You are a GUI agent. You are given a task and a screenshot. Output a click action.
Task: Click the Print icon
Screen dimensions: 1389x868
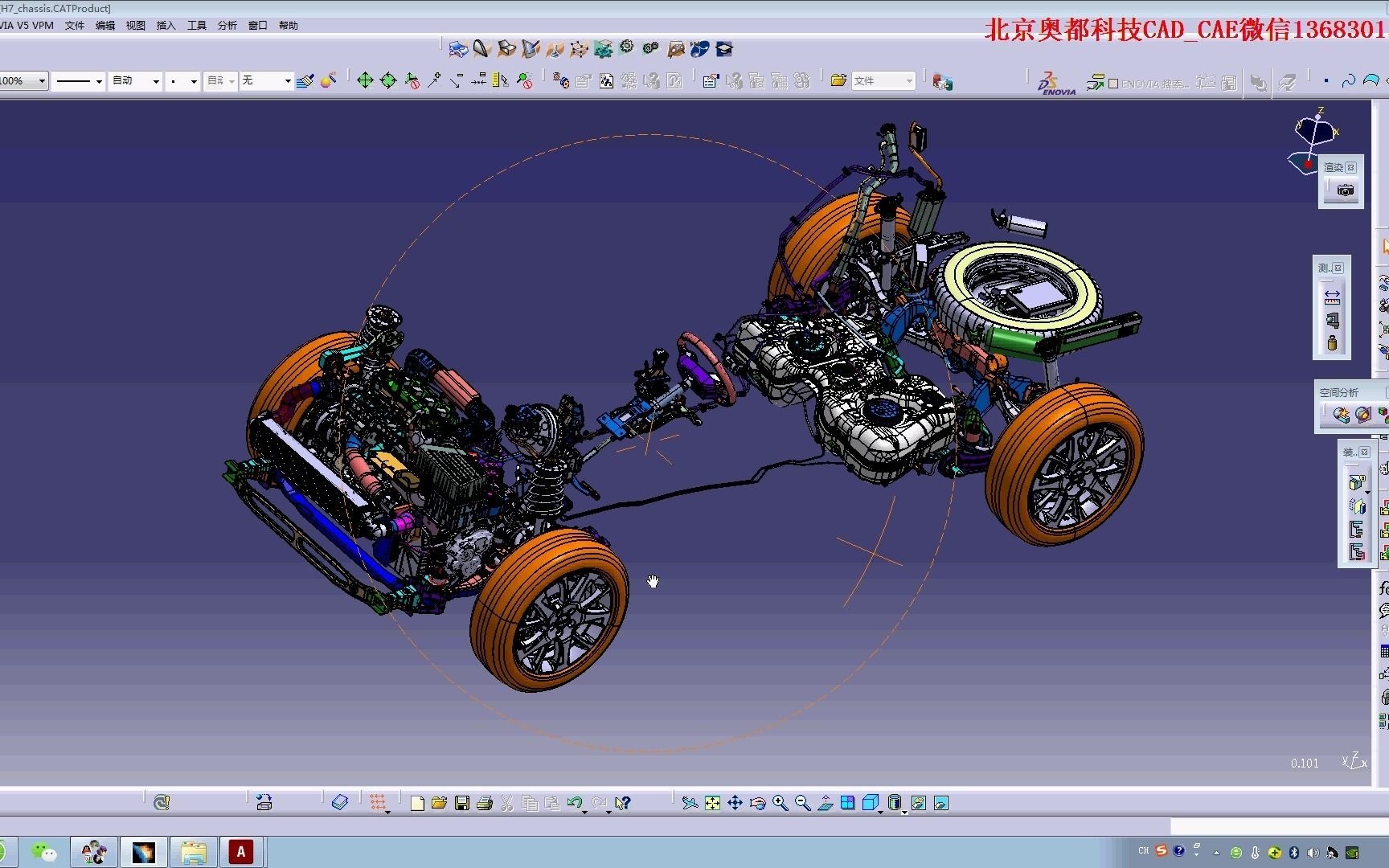[x=484, y=803]
